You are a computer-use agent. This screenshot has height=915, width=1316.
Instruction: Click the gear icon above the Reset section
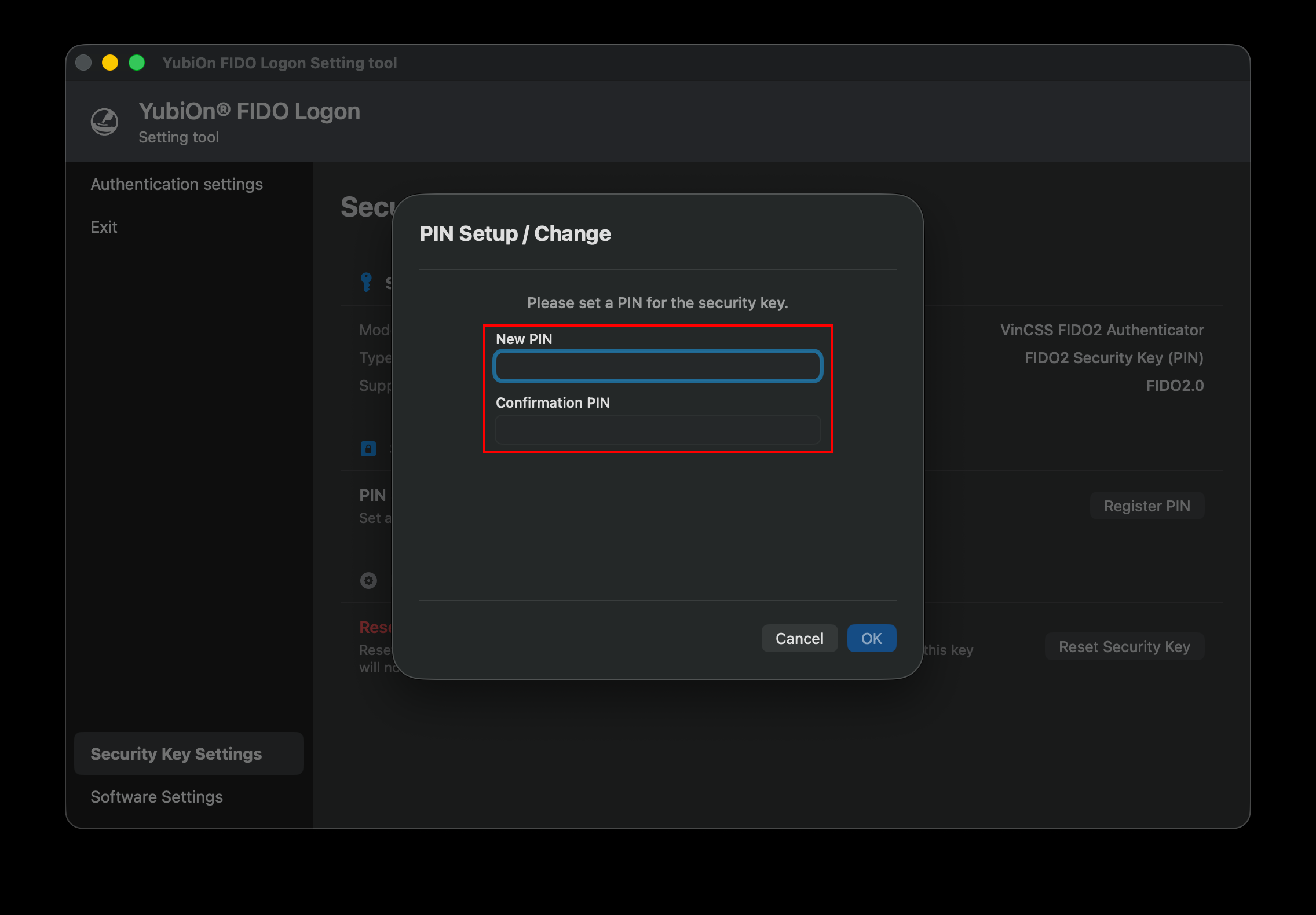click(x=368, y=580)
